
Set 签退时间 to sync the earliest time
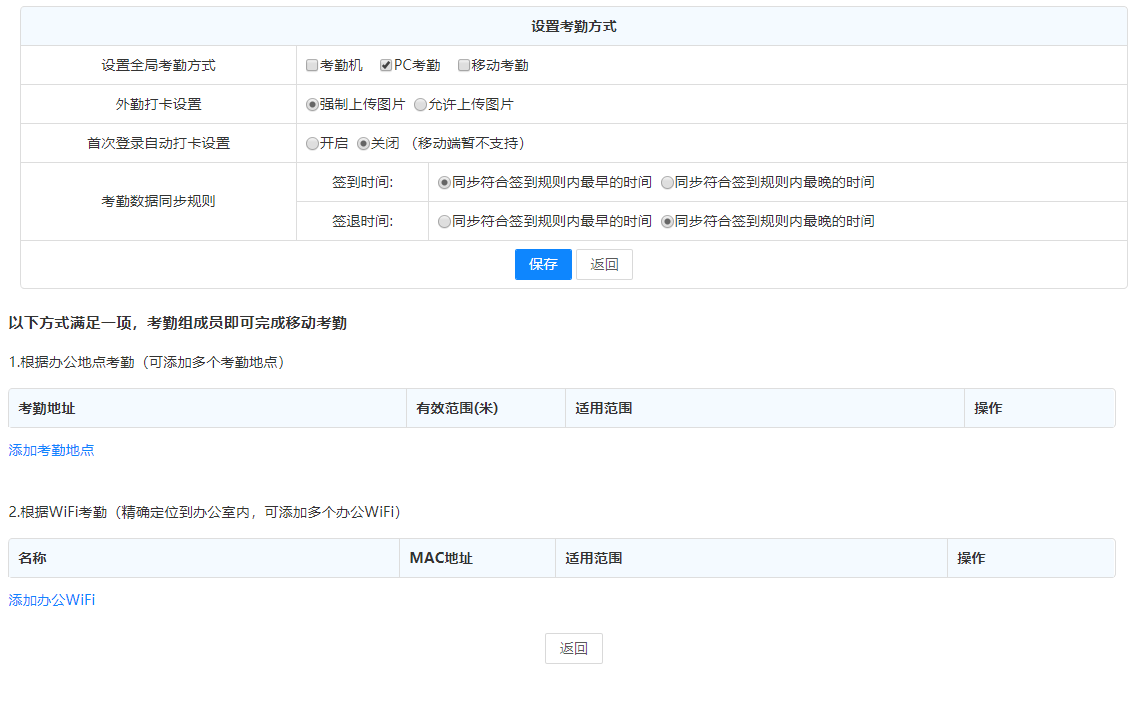coord(444,222)
